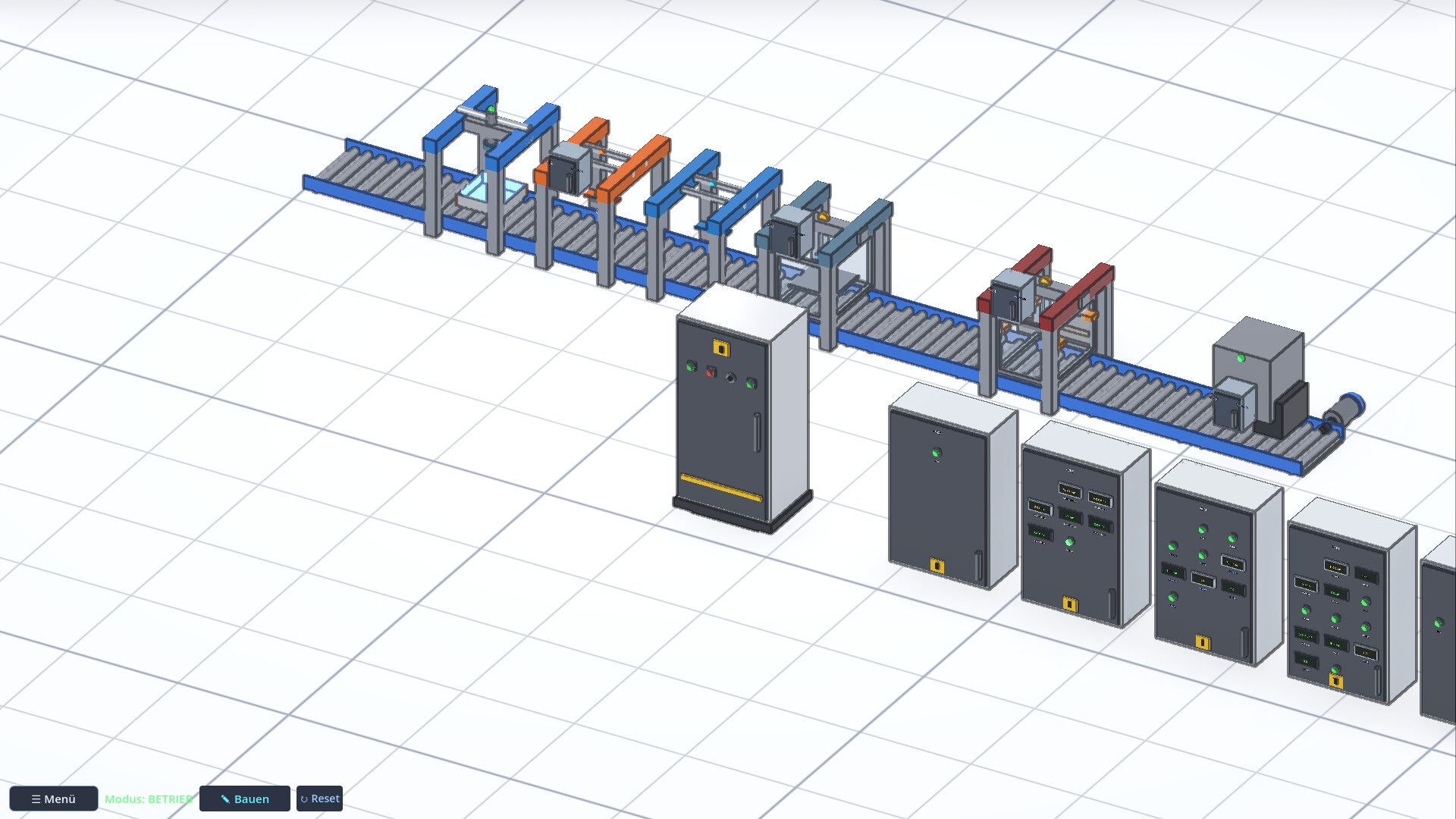Click the Reset button
The image size is (1456, 819).
tap(319, 799)
